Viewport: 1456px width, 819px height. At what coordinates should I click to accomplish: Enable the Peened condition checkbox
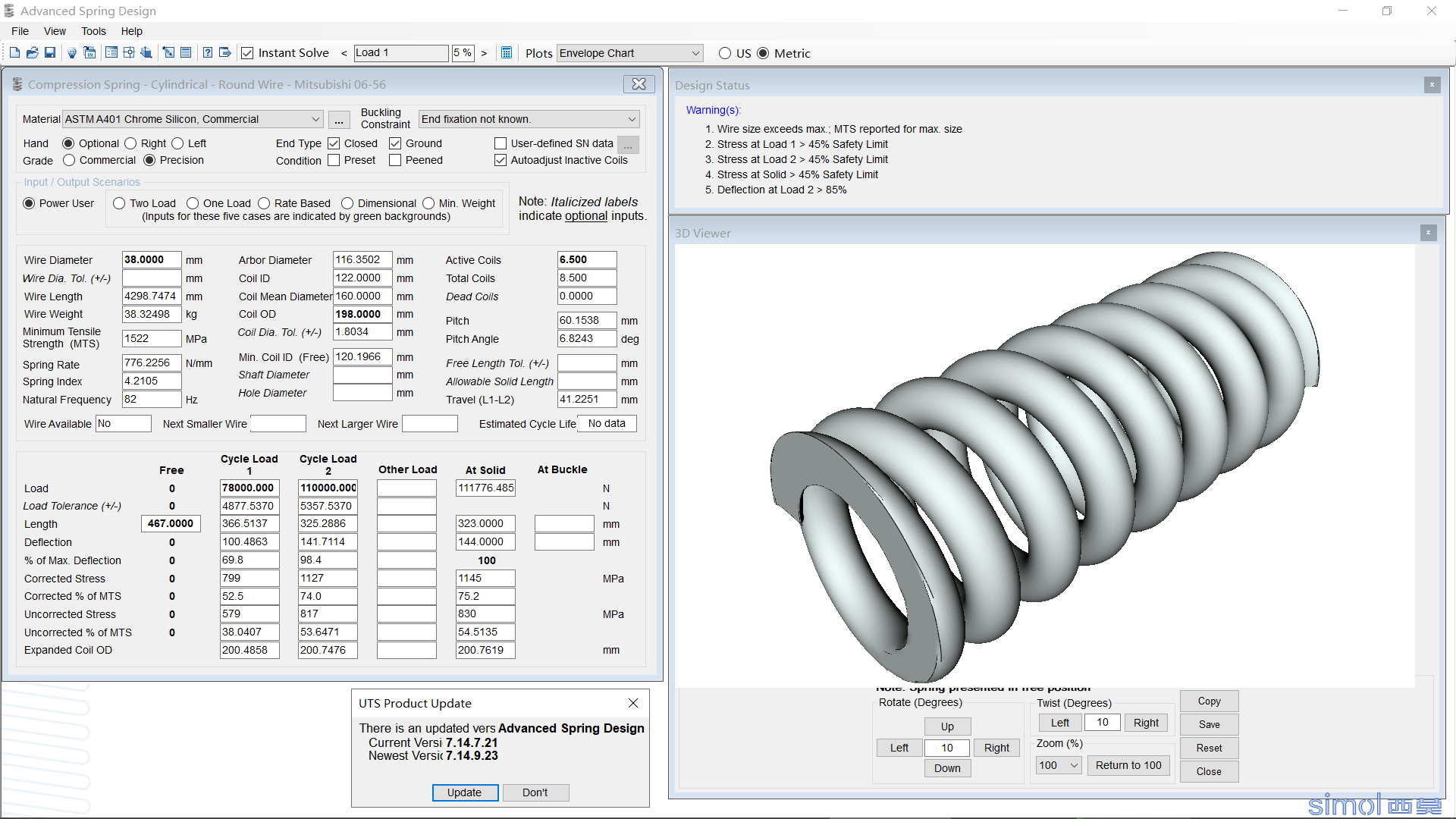(395, 160)
